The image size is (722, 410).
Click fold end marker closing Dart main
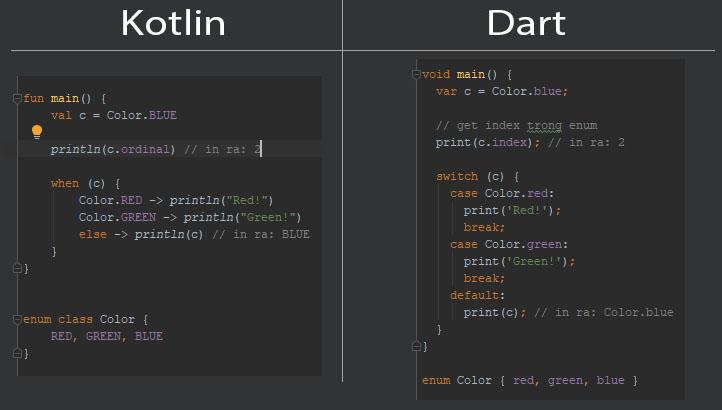pos(416,346)
